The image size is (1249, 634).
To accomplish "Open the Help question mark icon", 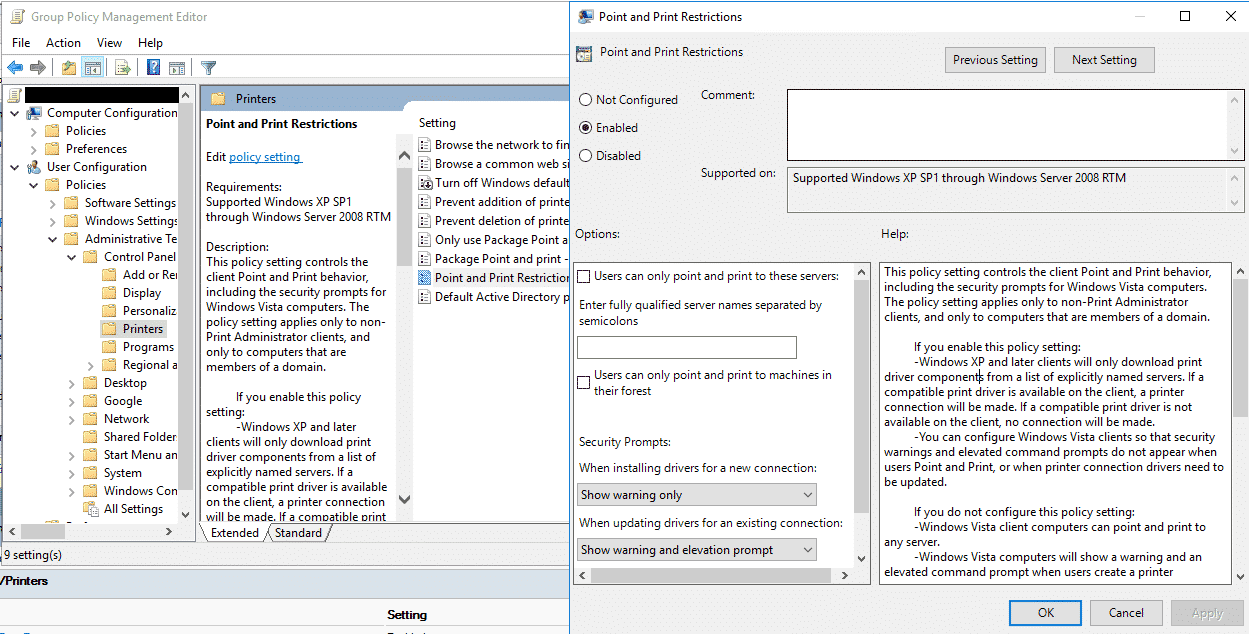I will coord(153,68).
